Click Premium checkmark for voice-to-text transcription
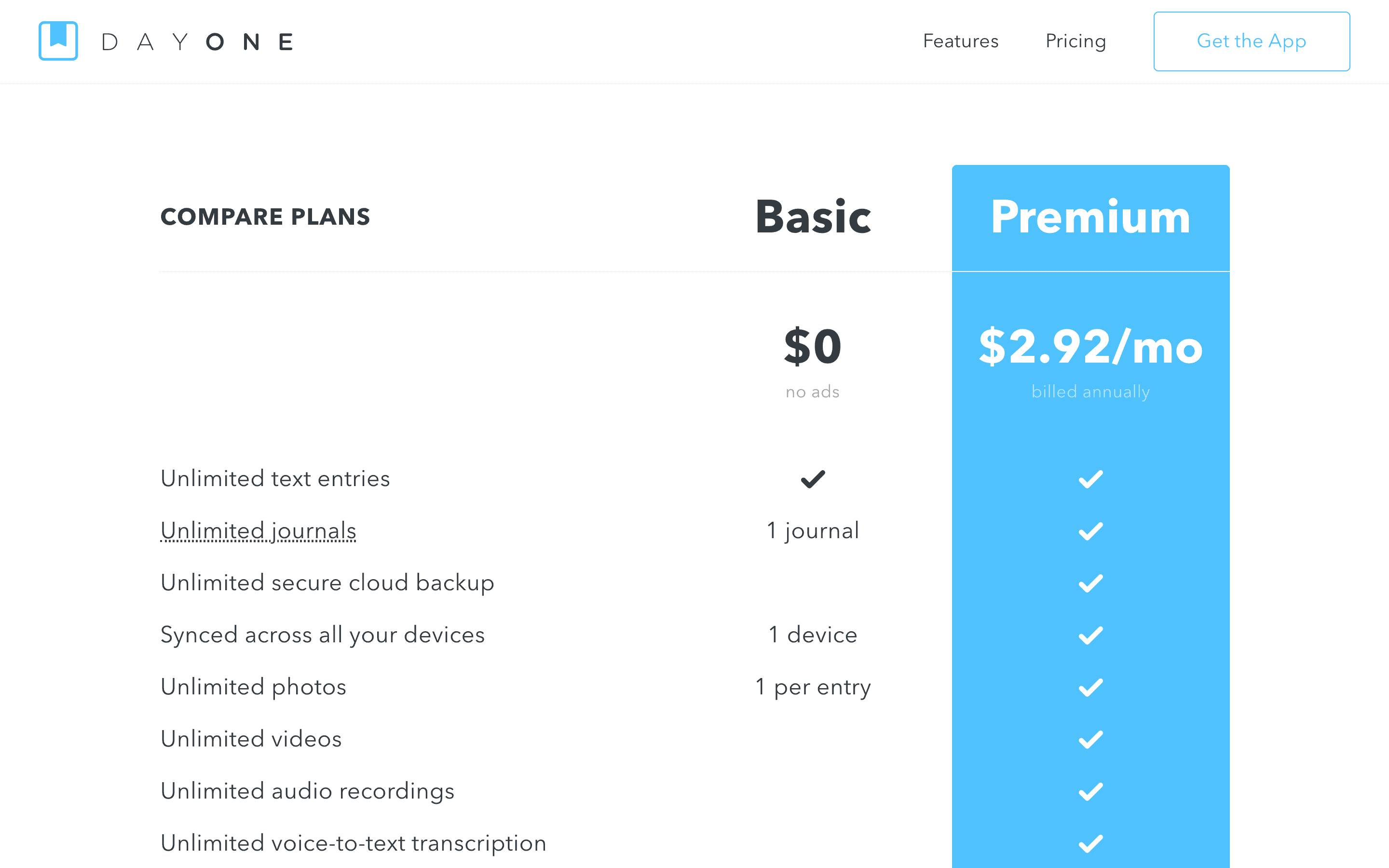The width and height of the screenshot is (1389, 868). [1090, 843]
